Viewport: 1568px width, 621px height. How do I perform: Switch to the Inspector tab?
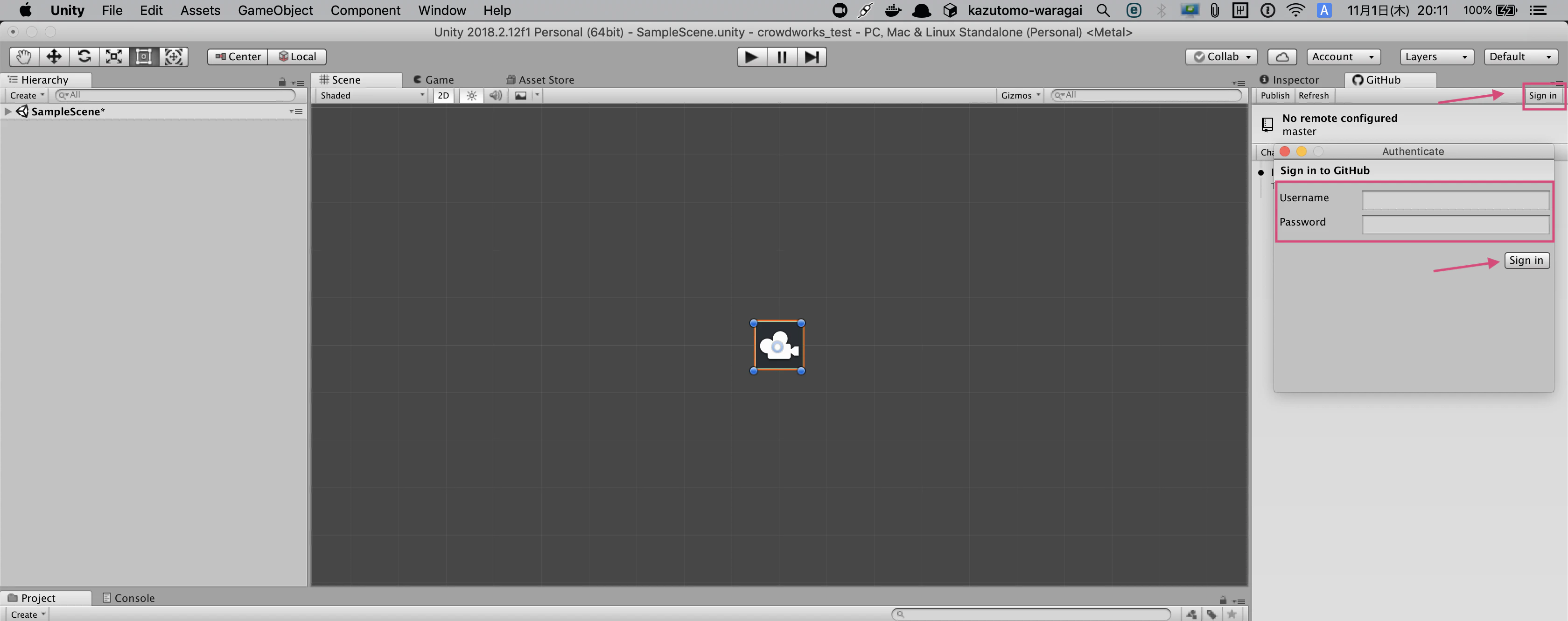(x=1289, y=80)
